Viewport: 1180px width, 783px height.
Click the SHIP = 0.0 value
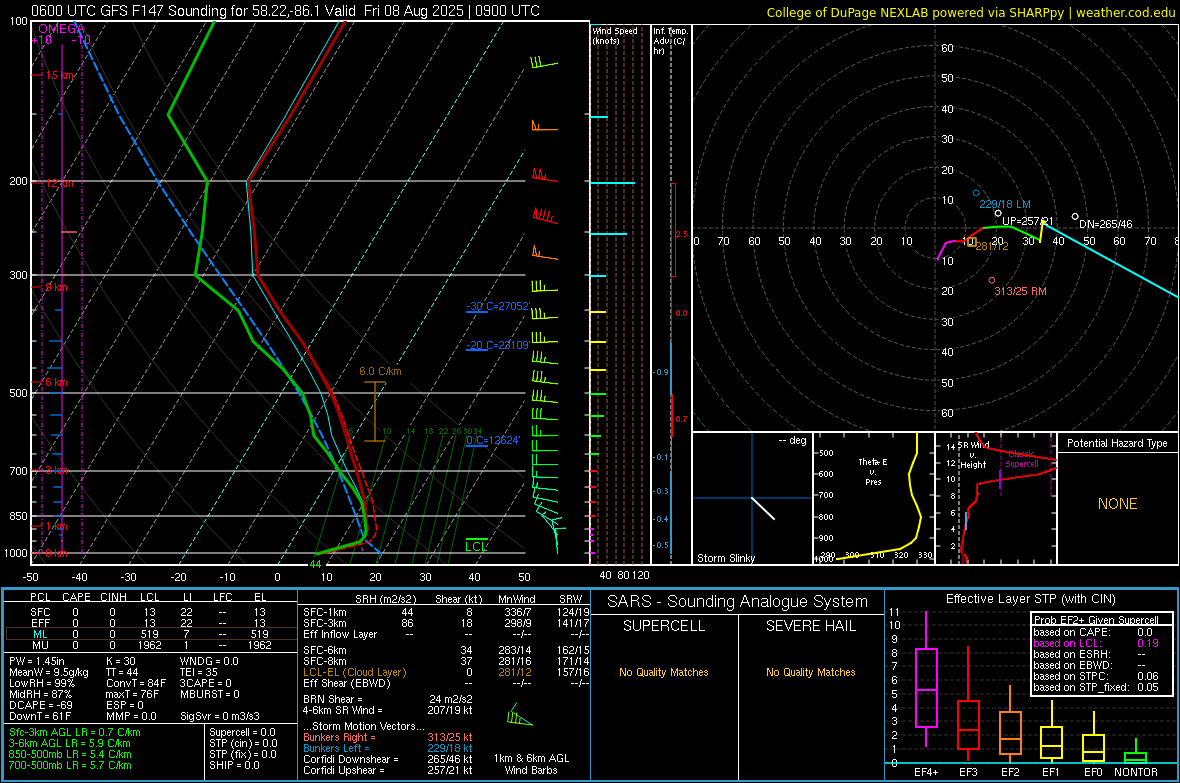pos(234,765)
